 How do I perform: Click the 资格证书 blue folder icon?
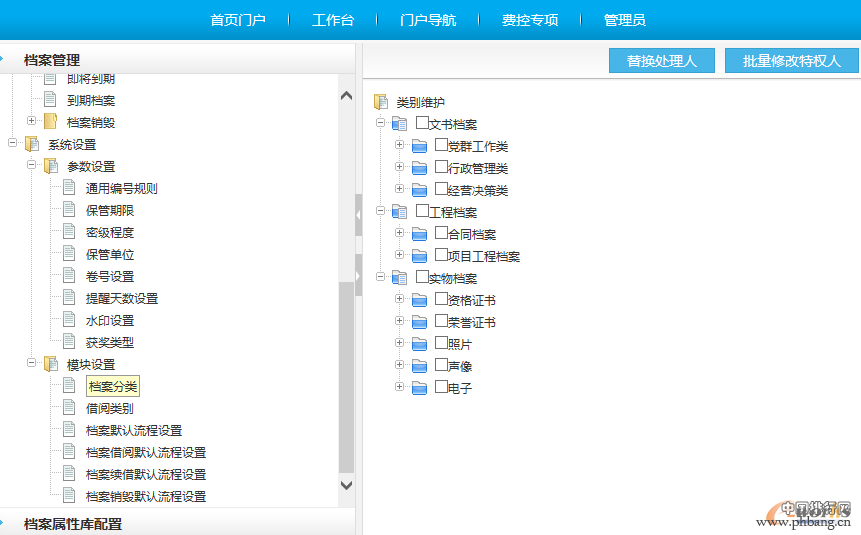coord(420,300)
